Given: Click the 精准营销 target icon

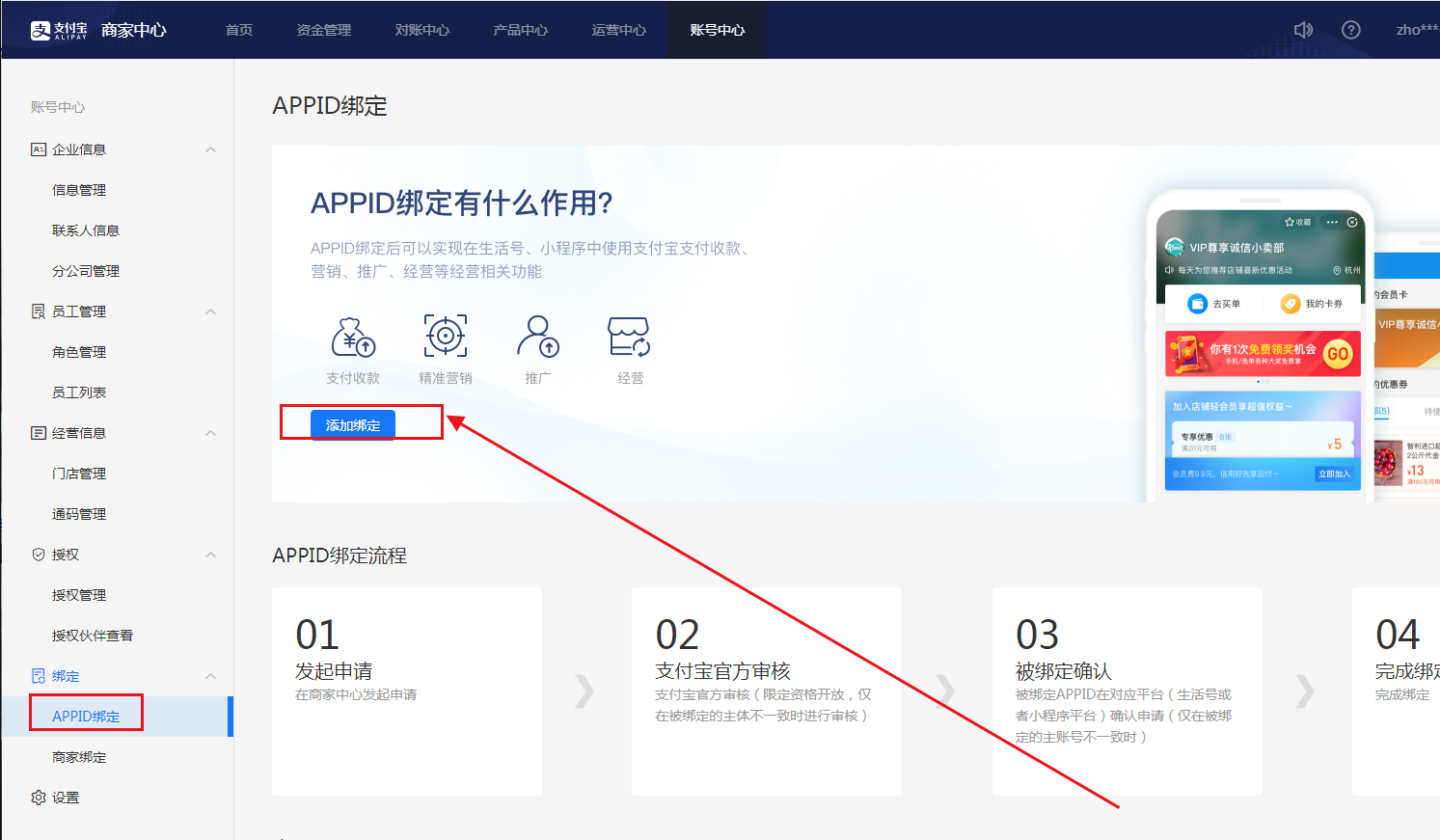Looking at the screenshot, I should [446, 336].
